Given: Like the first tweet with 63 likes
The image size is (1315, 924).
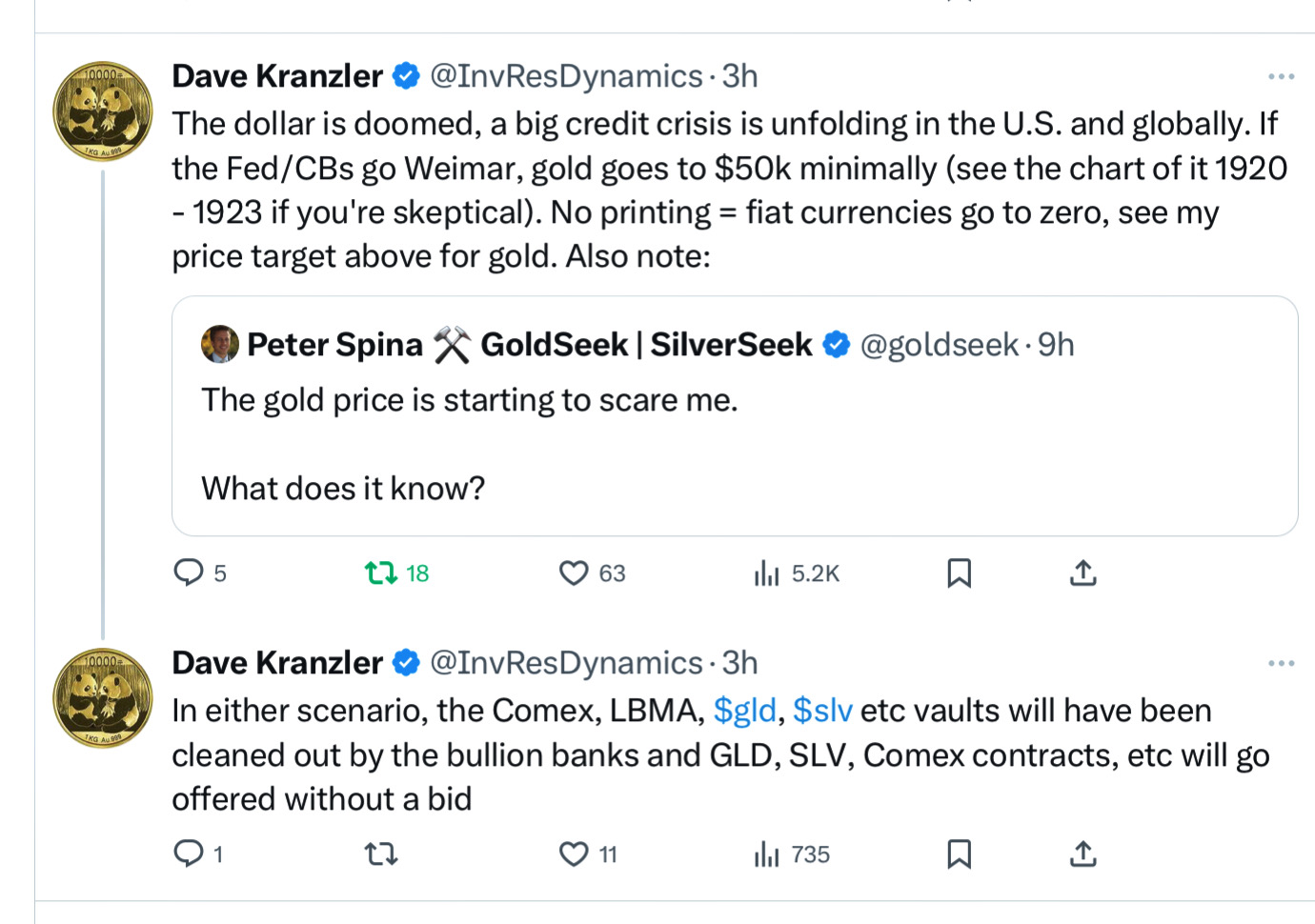Looking at the screenshot, I should point(574,572).
